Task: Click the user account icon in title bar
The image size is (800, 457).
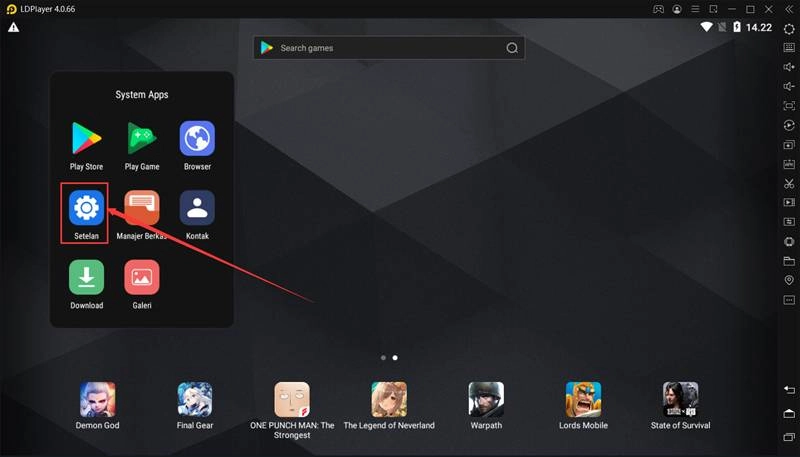Action: pyautogui.click(x=677, y=9)
